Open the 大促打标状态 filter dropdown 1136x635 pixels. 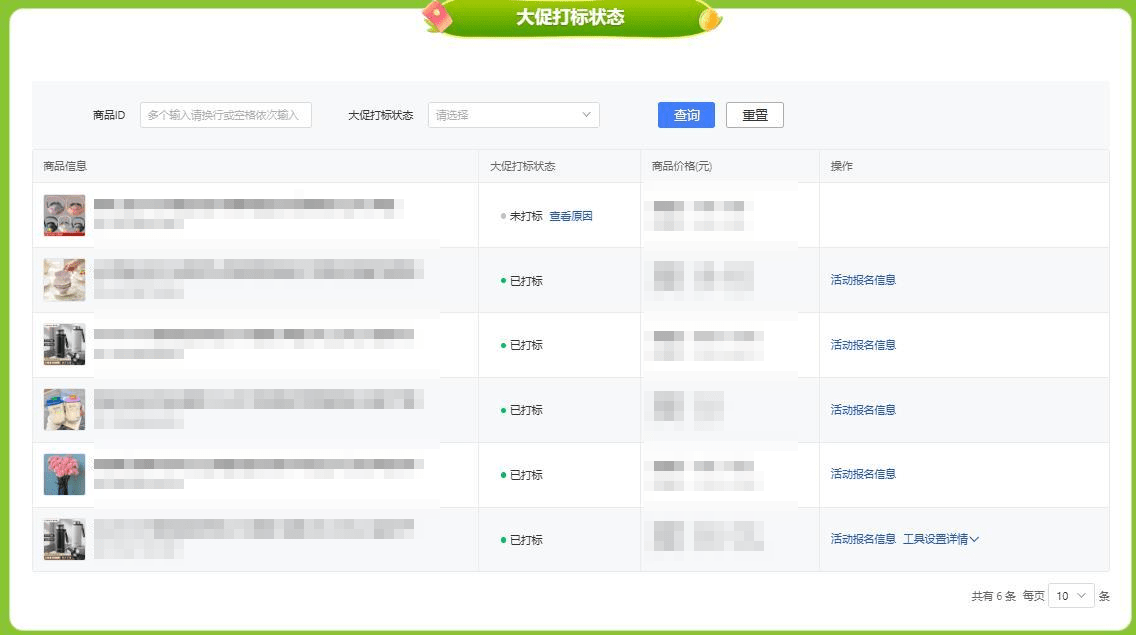pyautogui.click(x=513, y=115)
